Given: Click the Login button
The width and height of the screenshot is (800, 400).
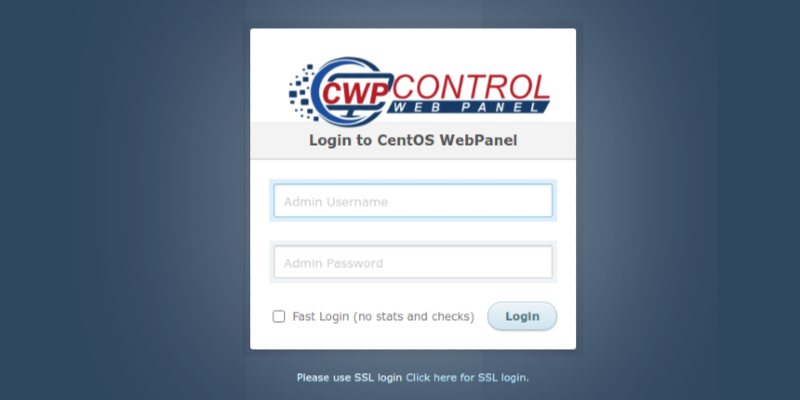Looking at the screenshot, I should pyautogui.click(x=522, y=316).
